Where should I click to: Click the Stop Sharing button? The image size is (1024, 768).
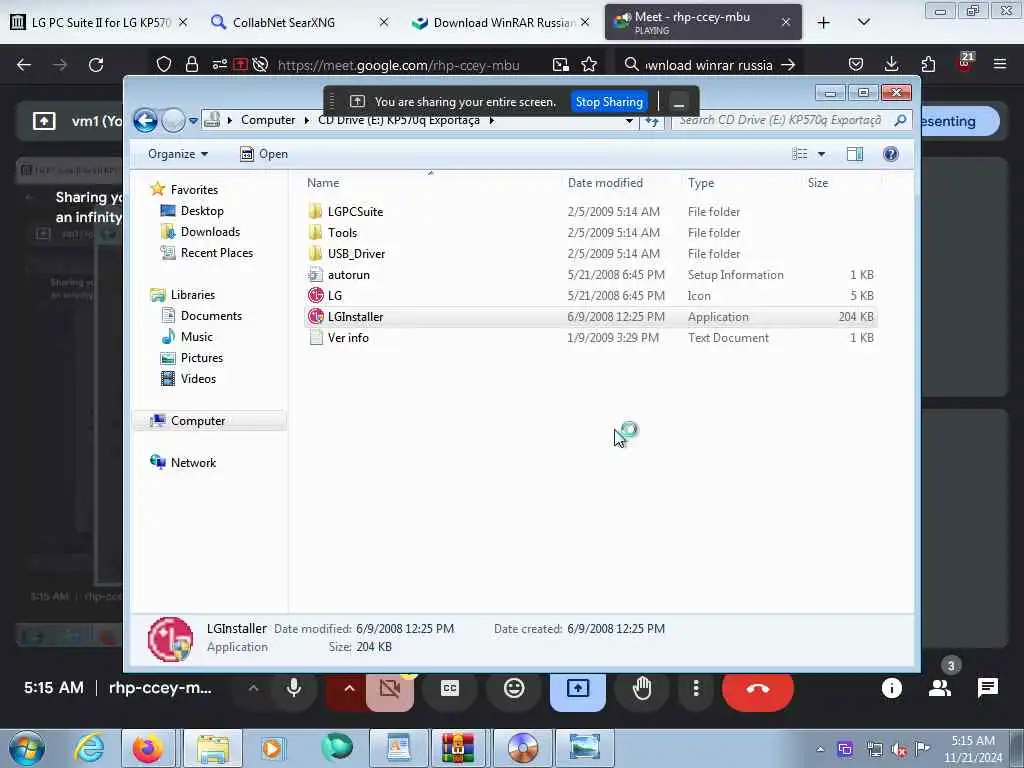609,102
